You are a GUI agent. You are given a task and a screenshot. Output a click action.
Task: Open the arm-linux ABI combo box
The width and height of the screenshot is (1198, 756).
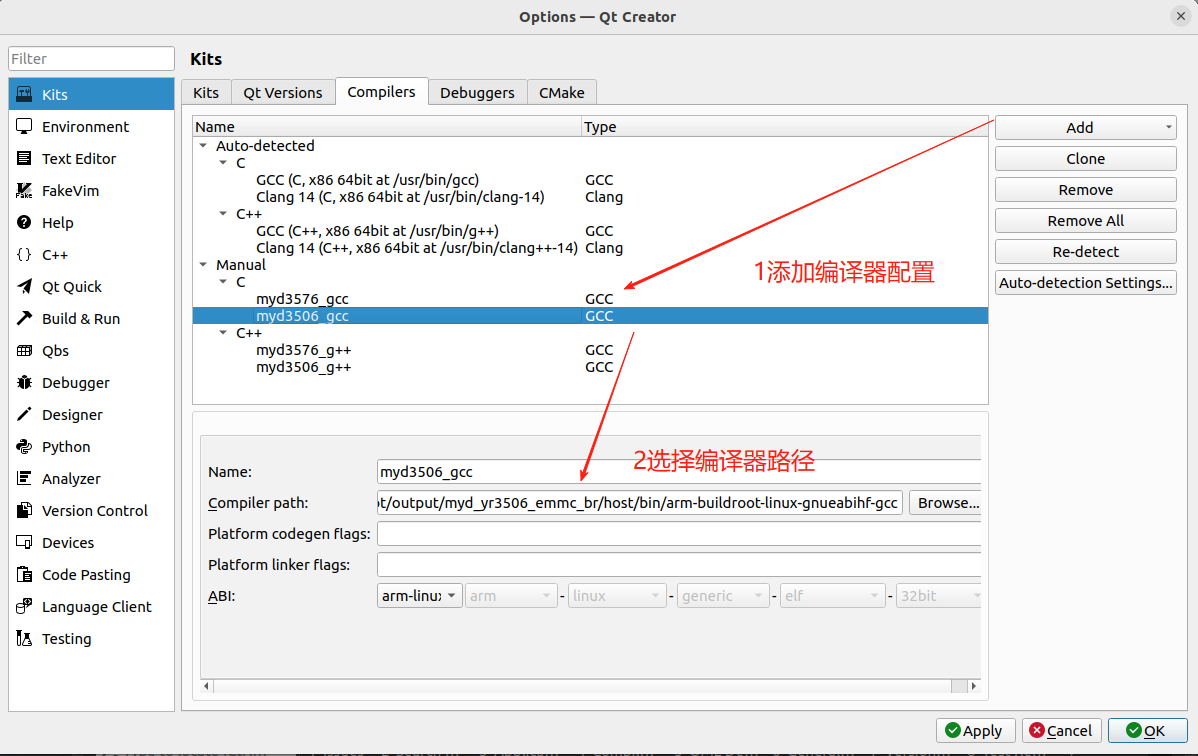[419, 595]
